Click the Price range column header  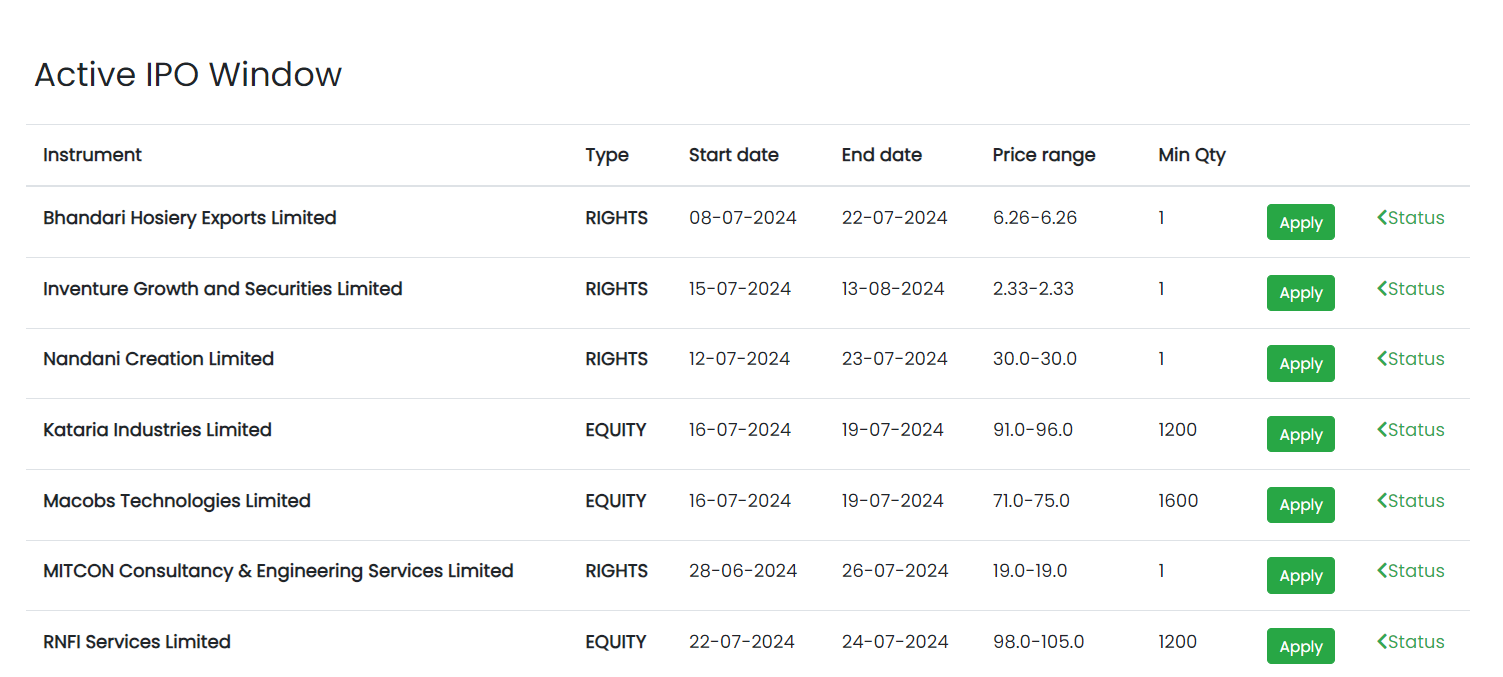(x=1043, y=155)
